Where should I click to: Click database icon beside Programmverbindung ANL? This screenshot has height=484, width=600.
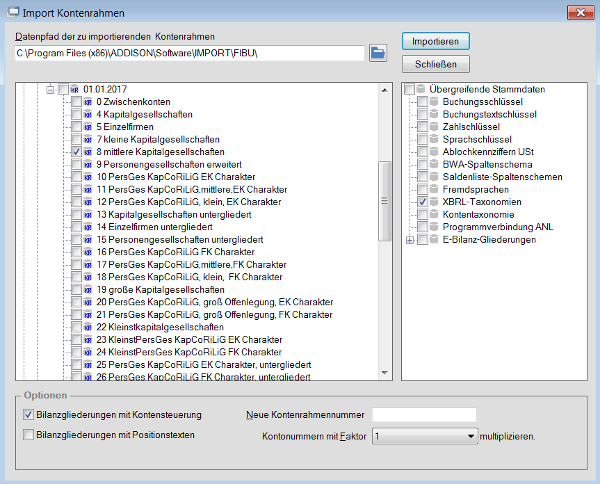coord(434,227)
